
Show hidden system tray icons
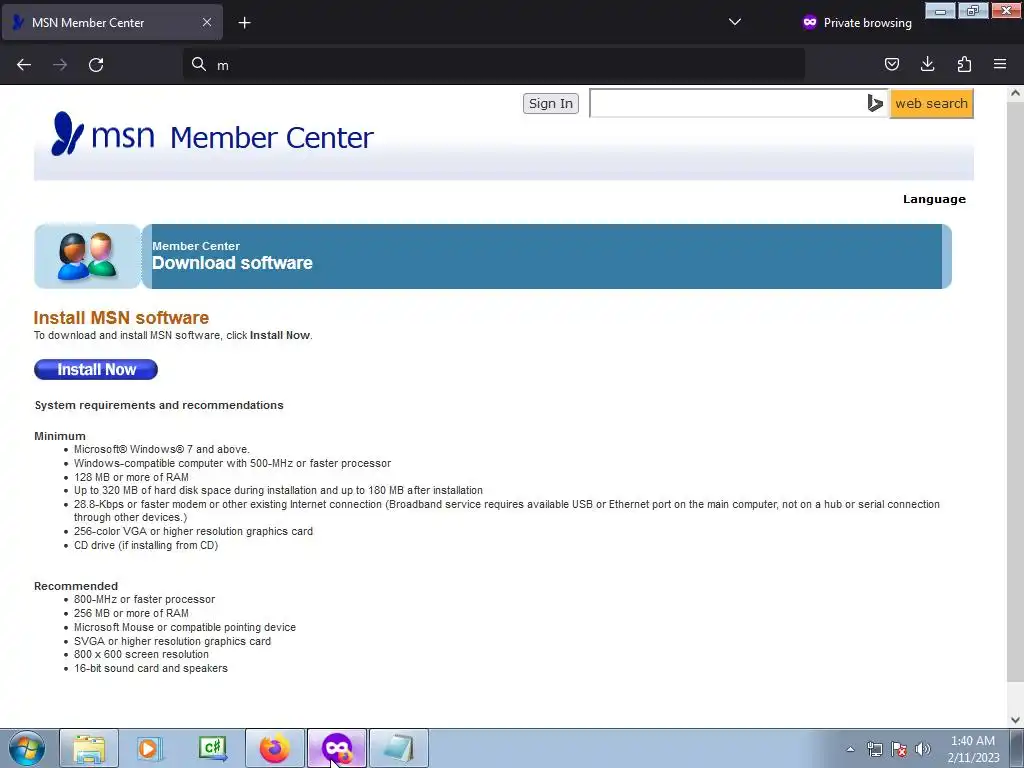[850, 749]
